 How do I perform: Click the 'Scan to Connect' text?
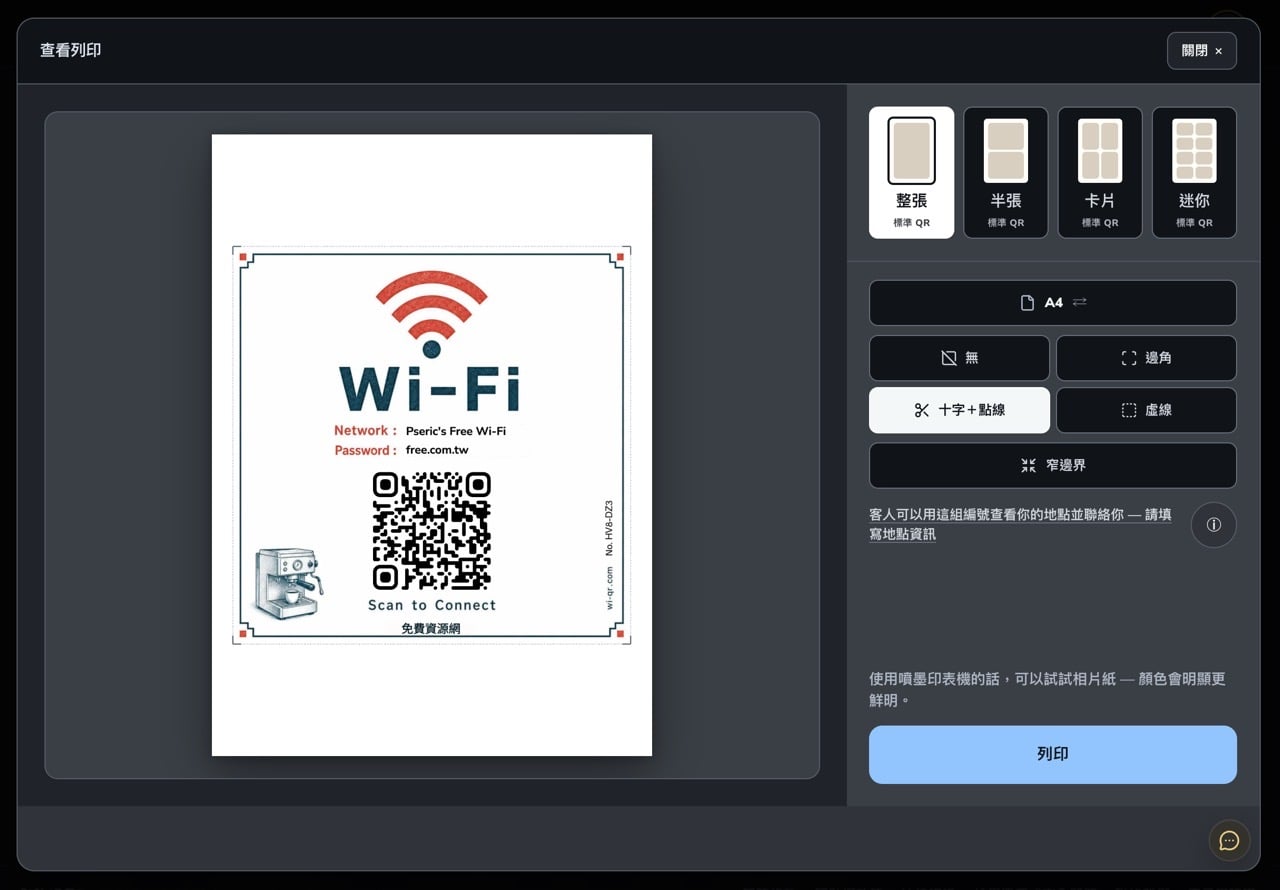click(432, 605)
